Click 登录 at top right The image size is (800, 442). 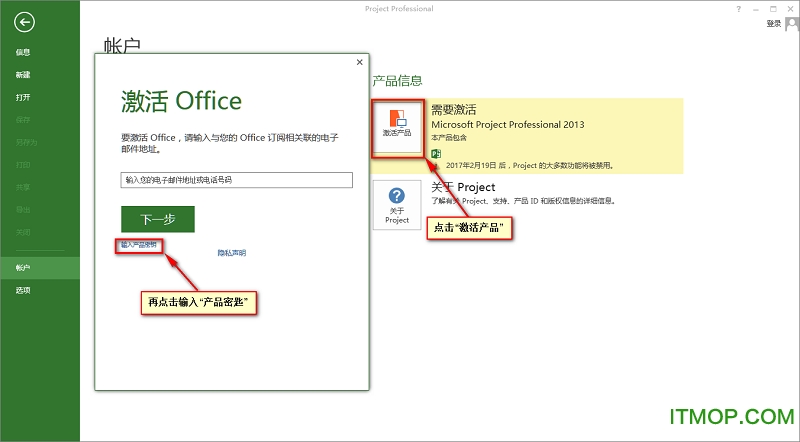[x=773, y=23]
